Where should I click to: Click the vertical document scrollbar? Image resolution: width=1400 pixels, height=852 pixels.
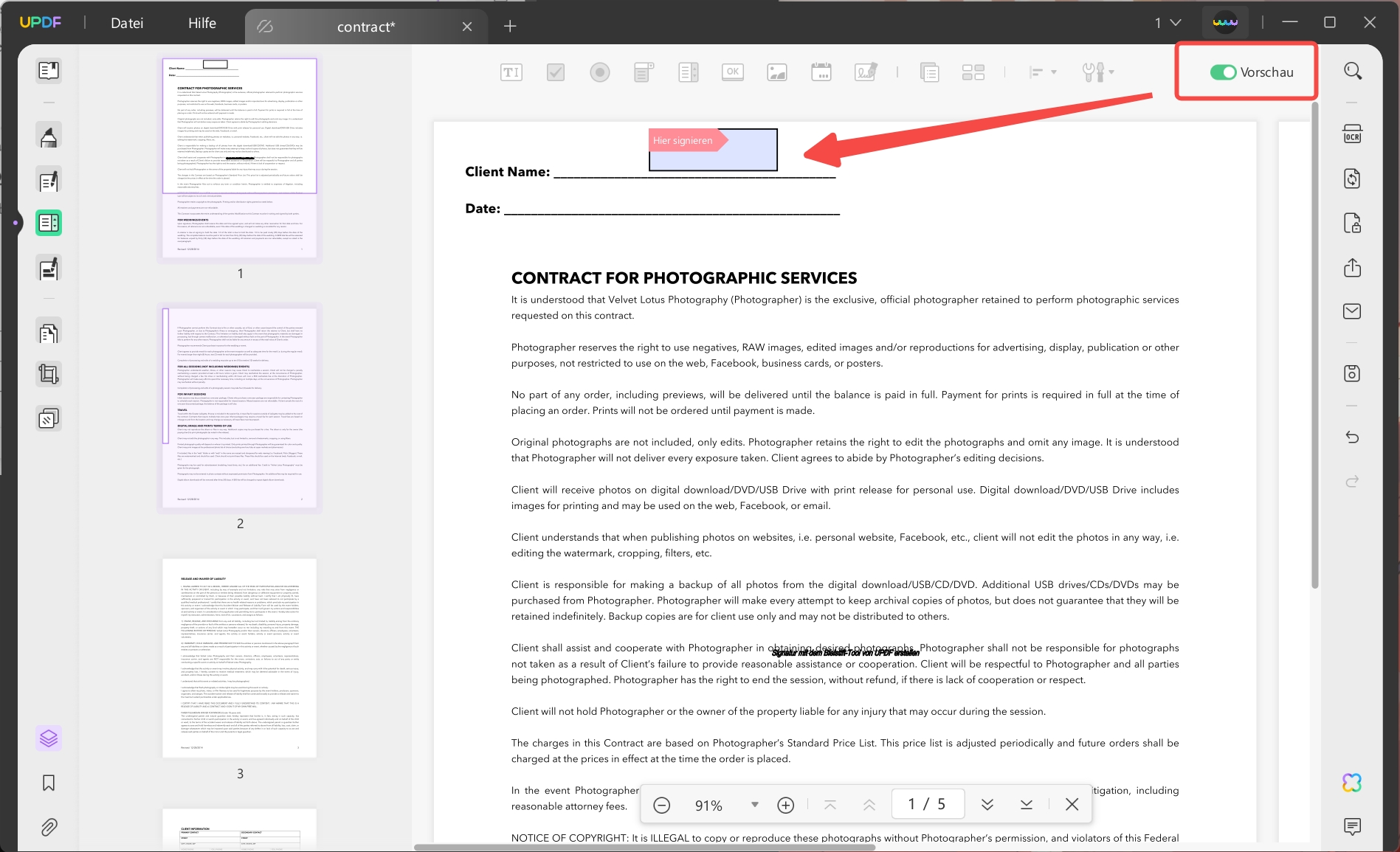pos(1314,345)
